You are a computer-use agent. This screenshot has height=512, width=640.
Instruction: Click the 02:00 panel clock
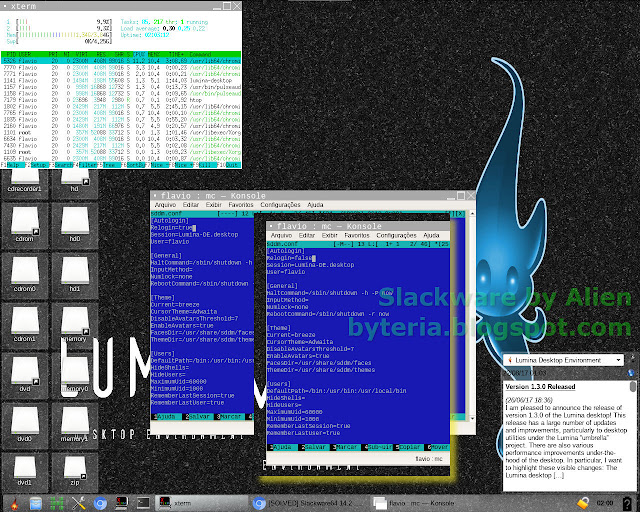click(605, 503)
